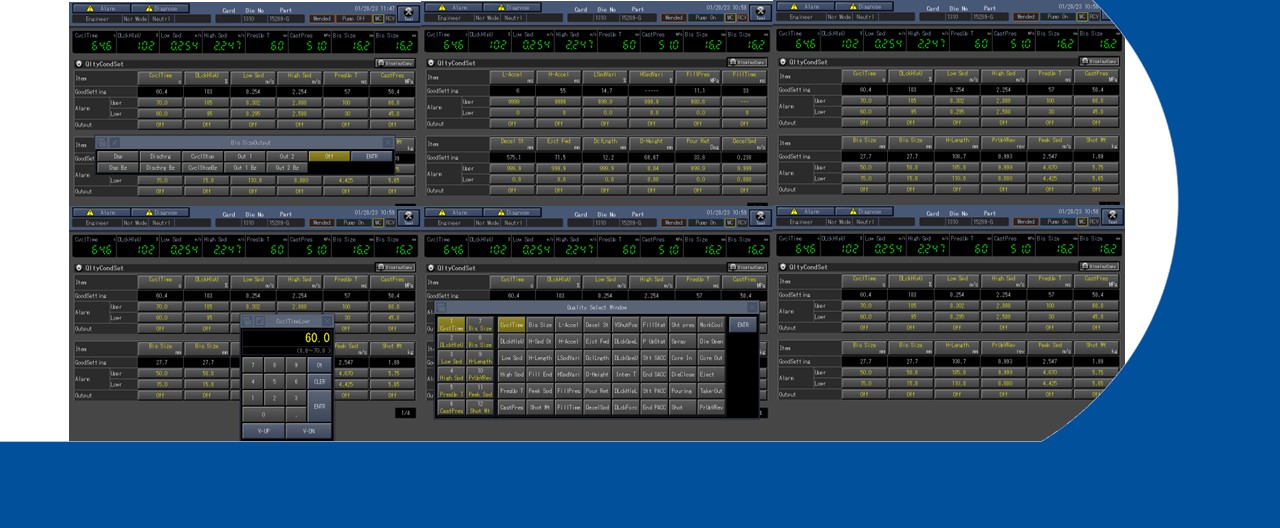The height and width of the screenshot is (528, 1280).
Task: Open the Tool icon on the L-Accel screen
Action: click(x=760, y=13)
